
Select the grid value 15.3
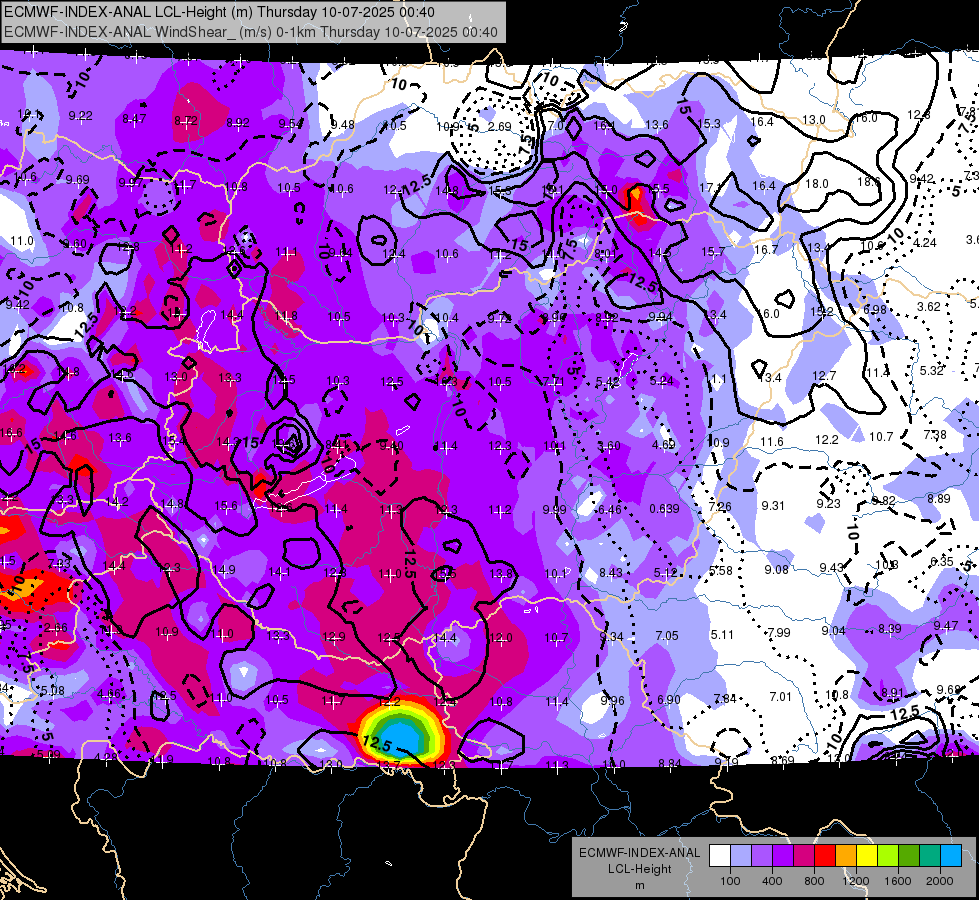(x=709, y=124)
